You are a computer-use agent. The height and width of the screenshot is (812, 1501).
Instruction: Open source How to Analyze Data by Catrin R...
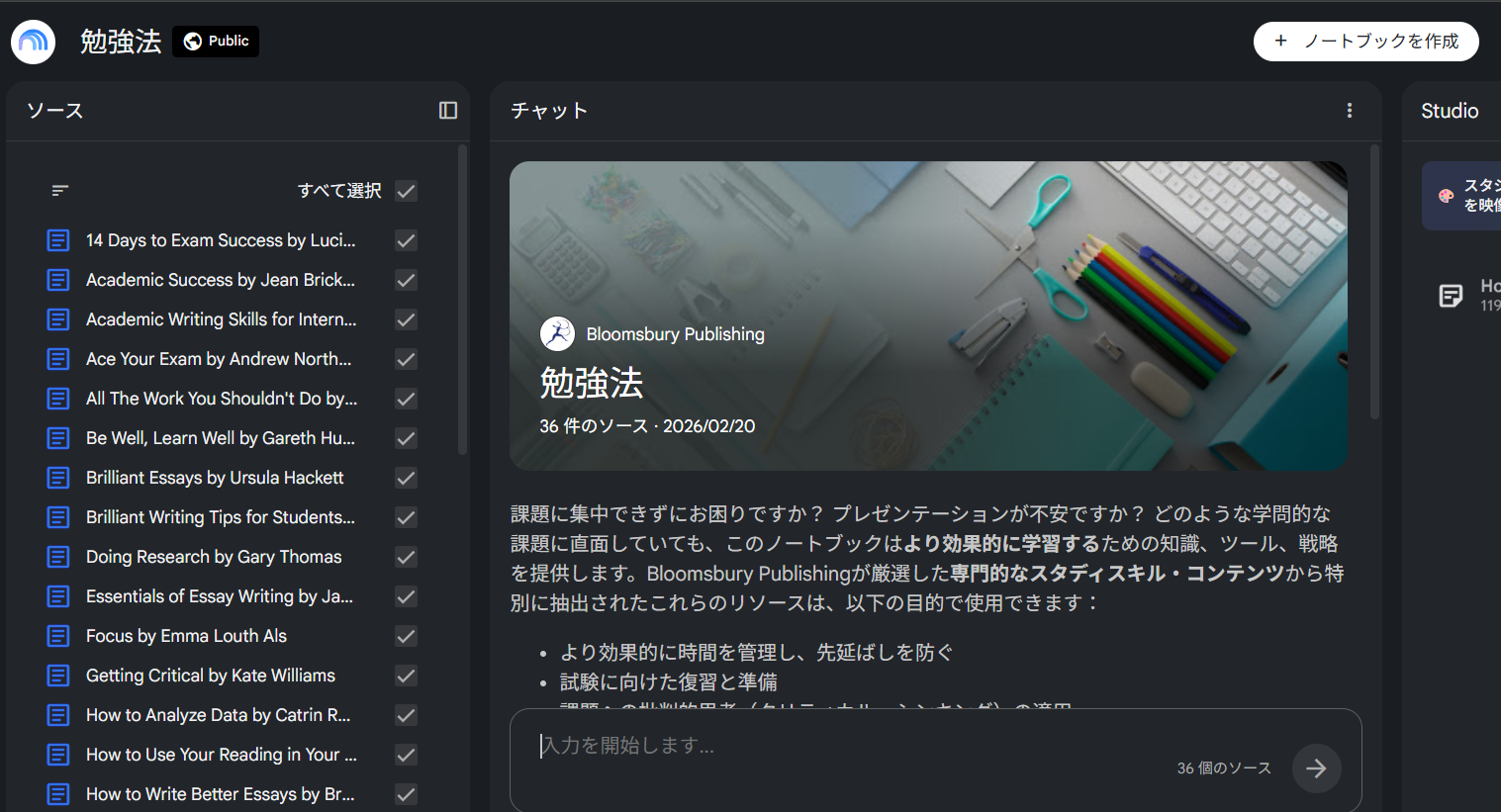coord(219,715)
